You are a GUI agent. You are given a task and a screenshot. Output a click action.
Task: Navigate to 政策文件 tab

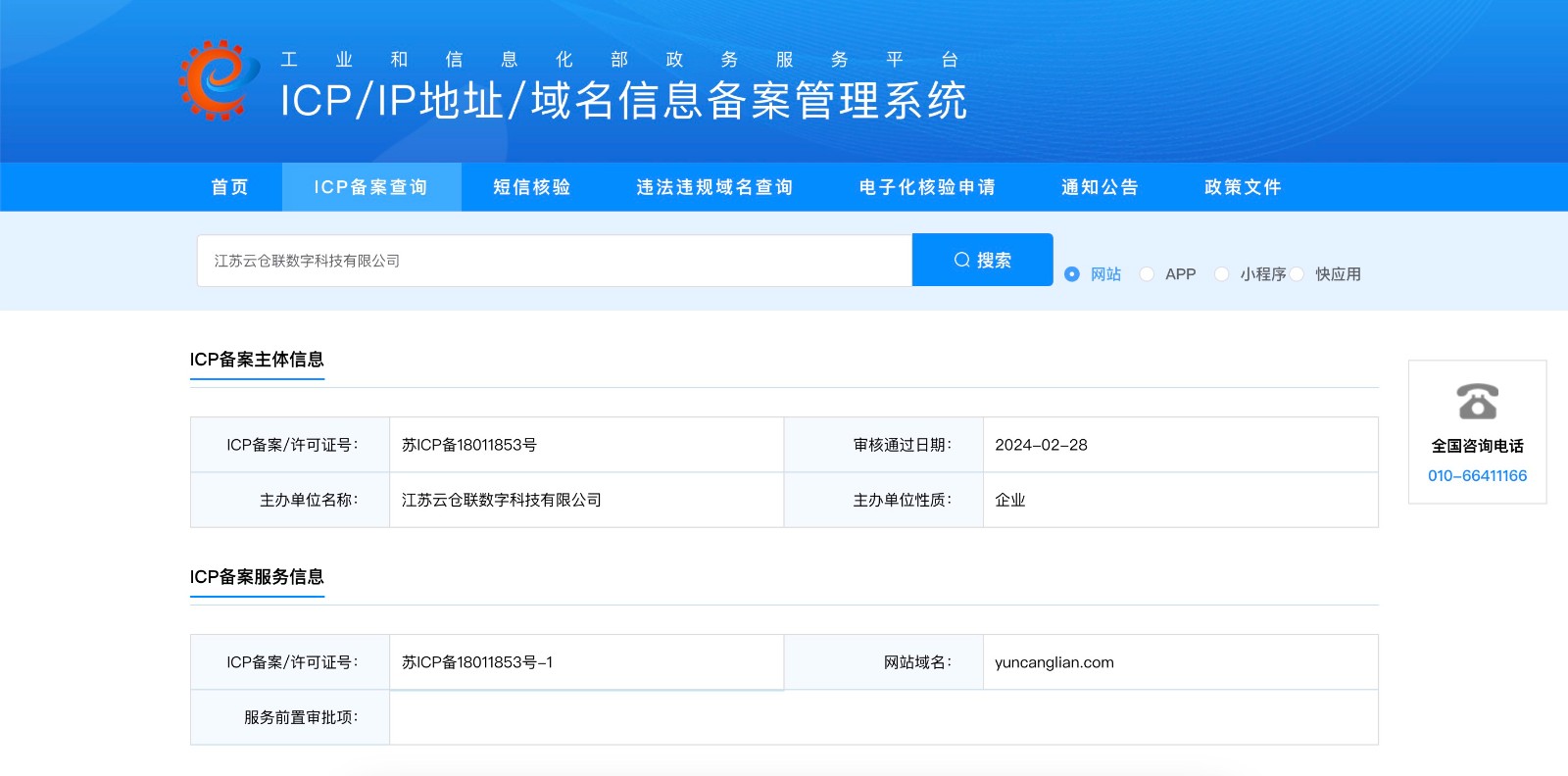coord(1243,187)
